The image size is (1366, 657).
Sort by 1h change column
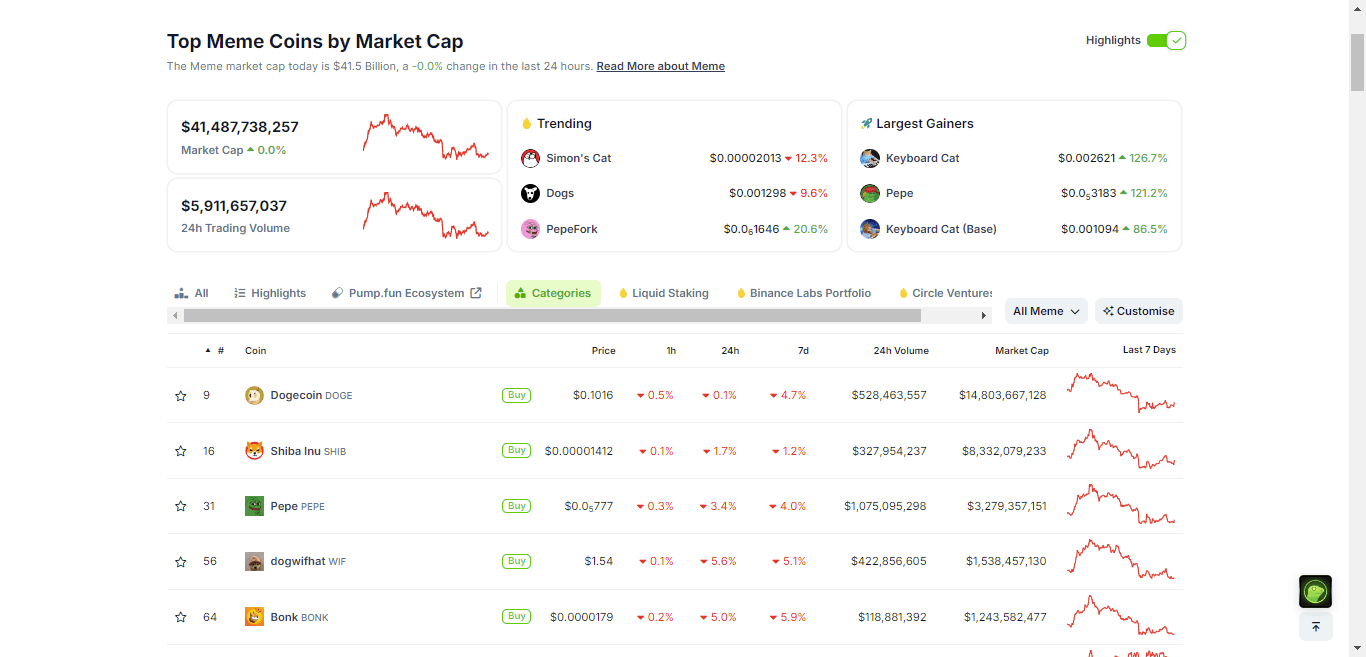pyautogui.click(x=671, y=351)
